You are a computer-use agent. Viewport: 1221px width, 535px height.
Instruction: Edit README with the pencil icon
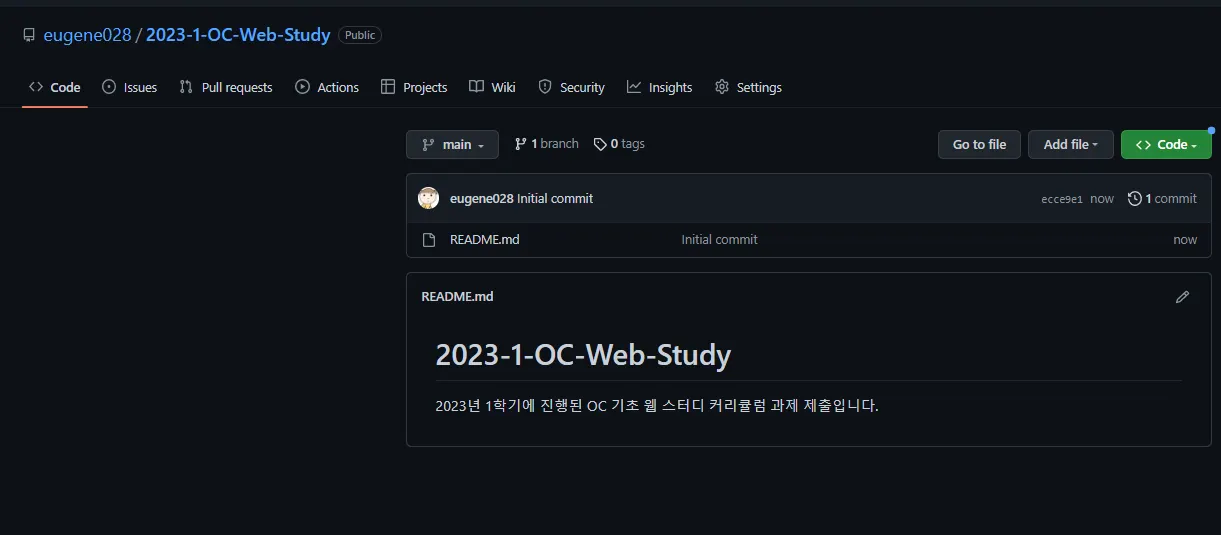(x=1183, y=297)
